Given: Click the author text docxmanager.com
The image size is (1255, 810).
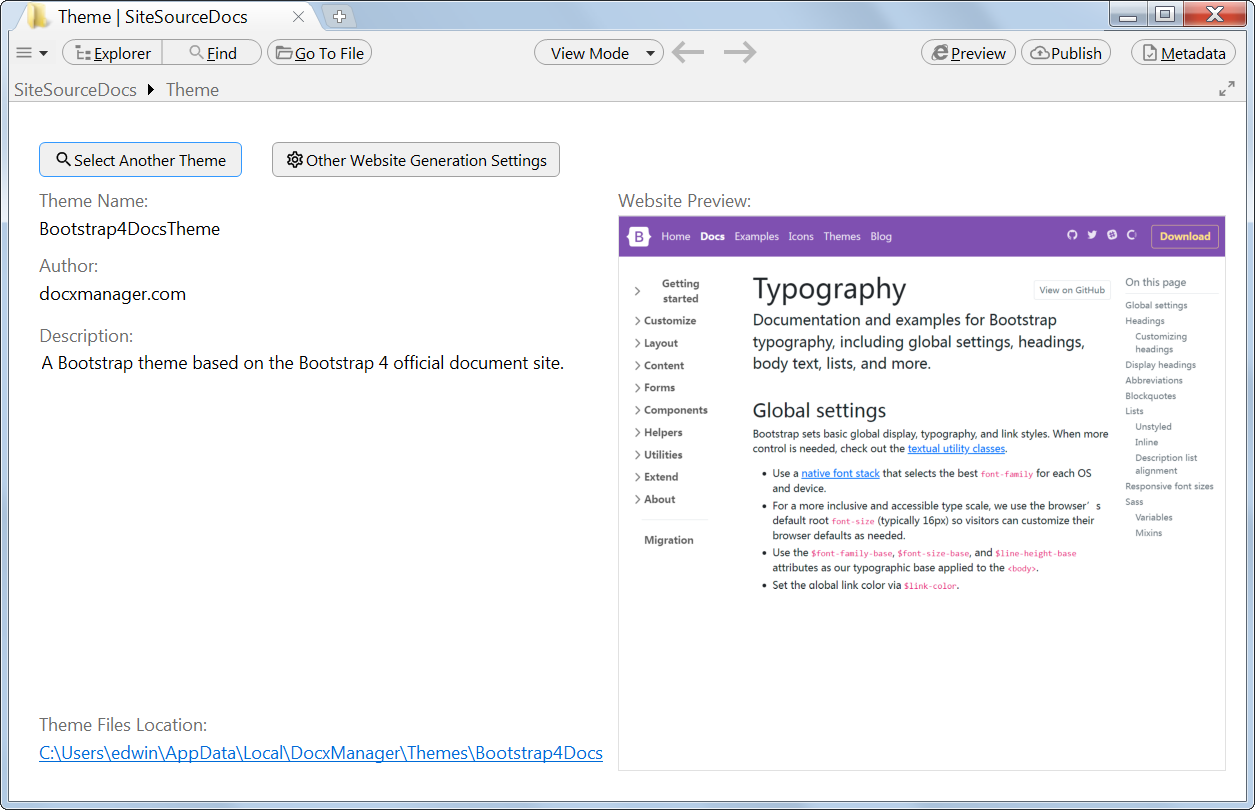Looking at the screenshot, I should (113, 294).
